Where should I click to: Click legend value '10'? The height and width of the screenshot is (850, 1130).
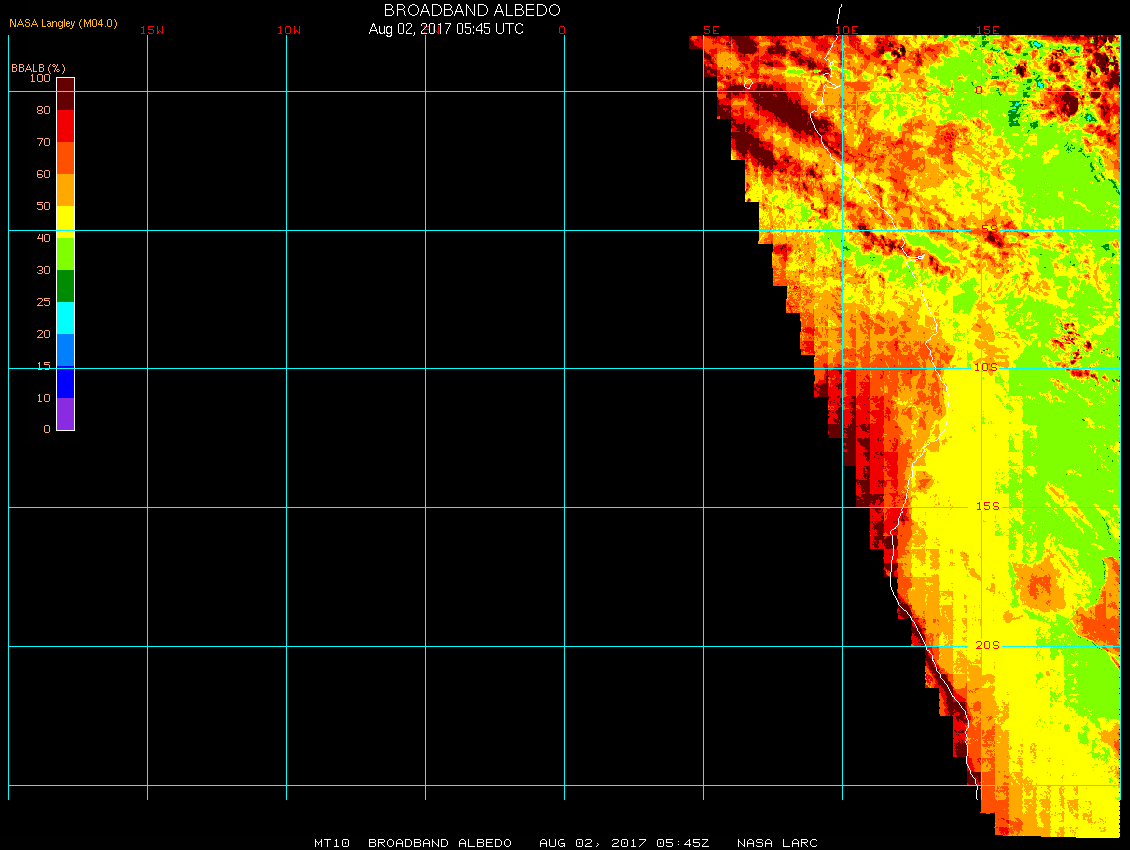click(x=44, y=398)
